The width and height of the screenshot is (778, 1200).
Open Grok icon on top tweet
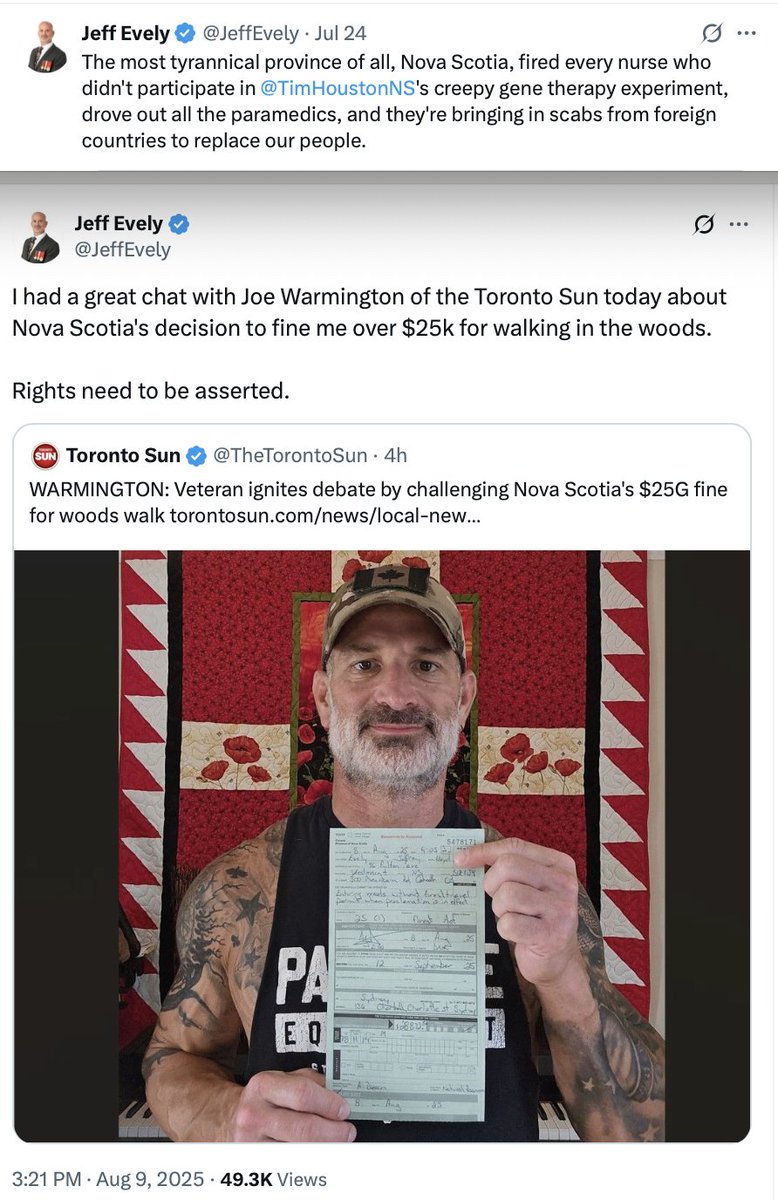711,33
